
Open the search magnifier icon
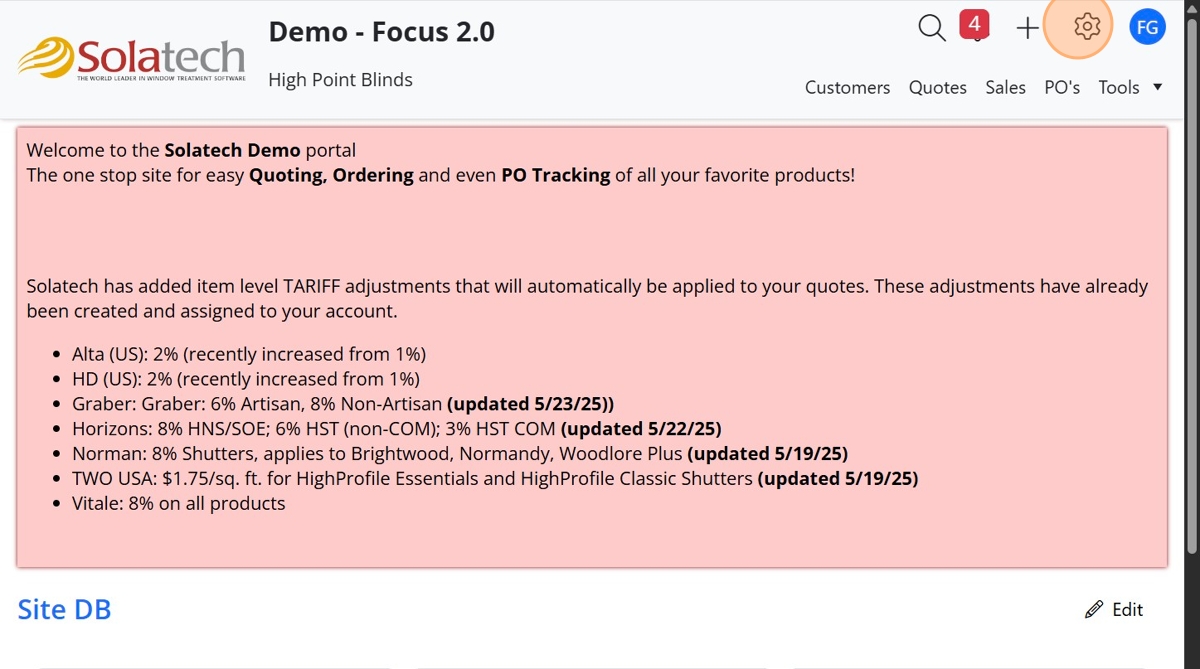click(931, 28)
